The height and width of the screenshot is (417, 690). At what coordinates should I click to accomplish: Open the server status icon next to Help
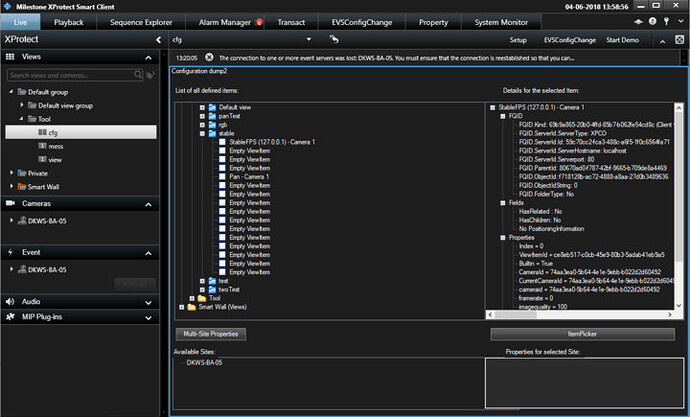point(639,21)
